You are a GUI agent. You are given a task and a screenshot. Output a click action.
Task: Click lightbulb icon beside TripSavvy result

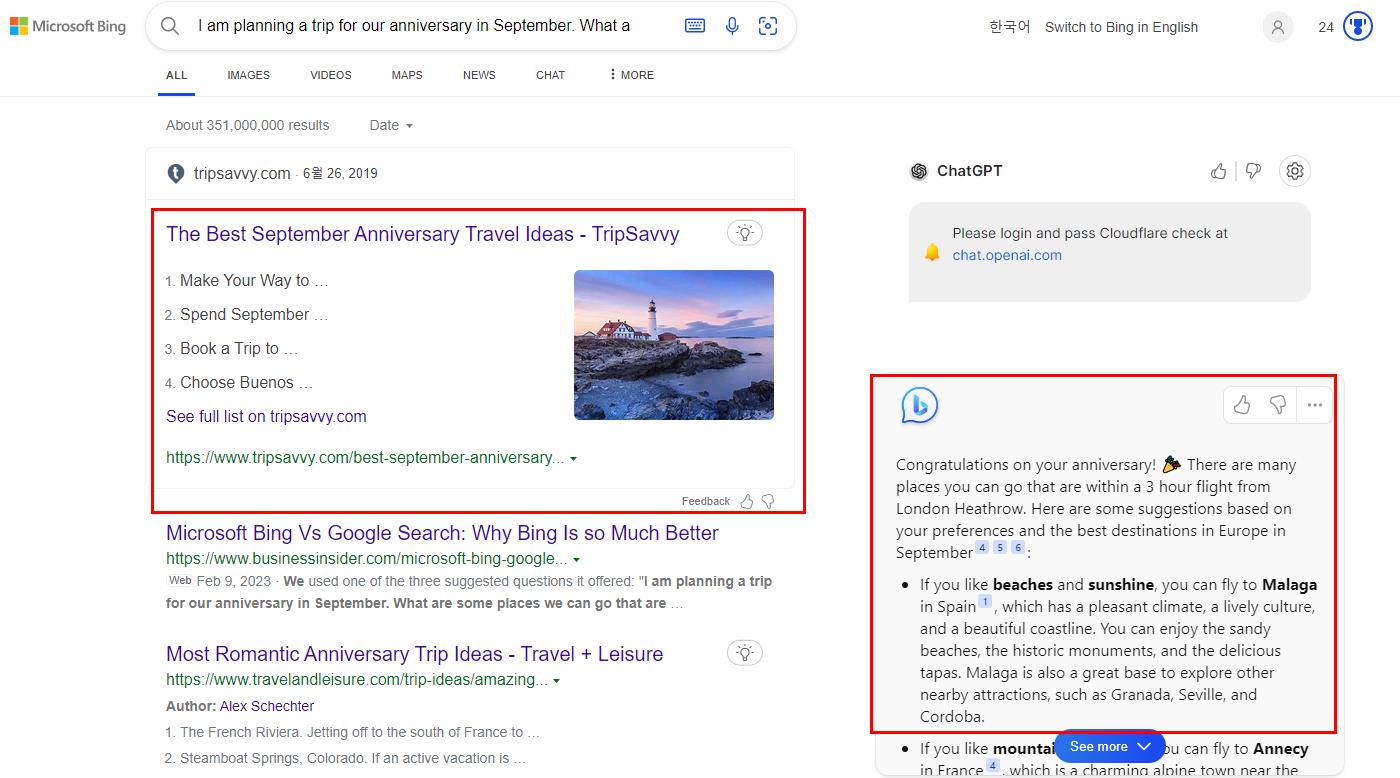744,233
